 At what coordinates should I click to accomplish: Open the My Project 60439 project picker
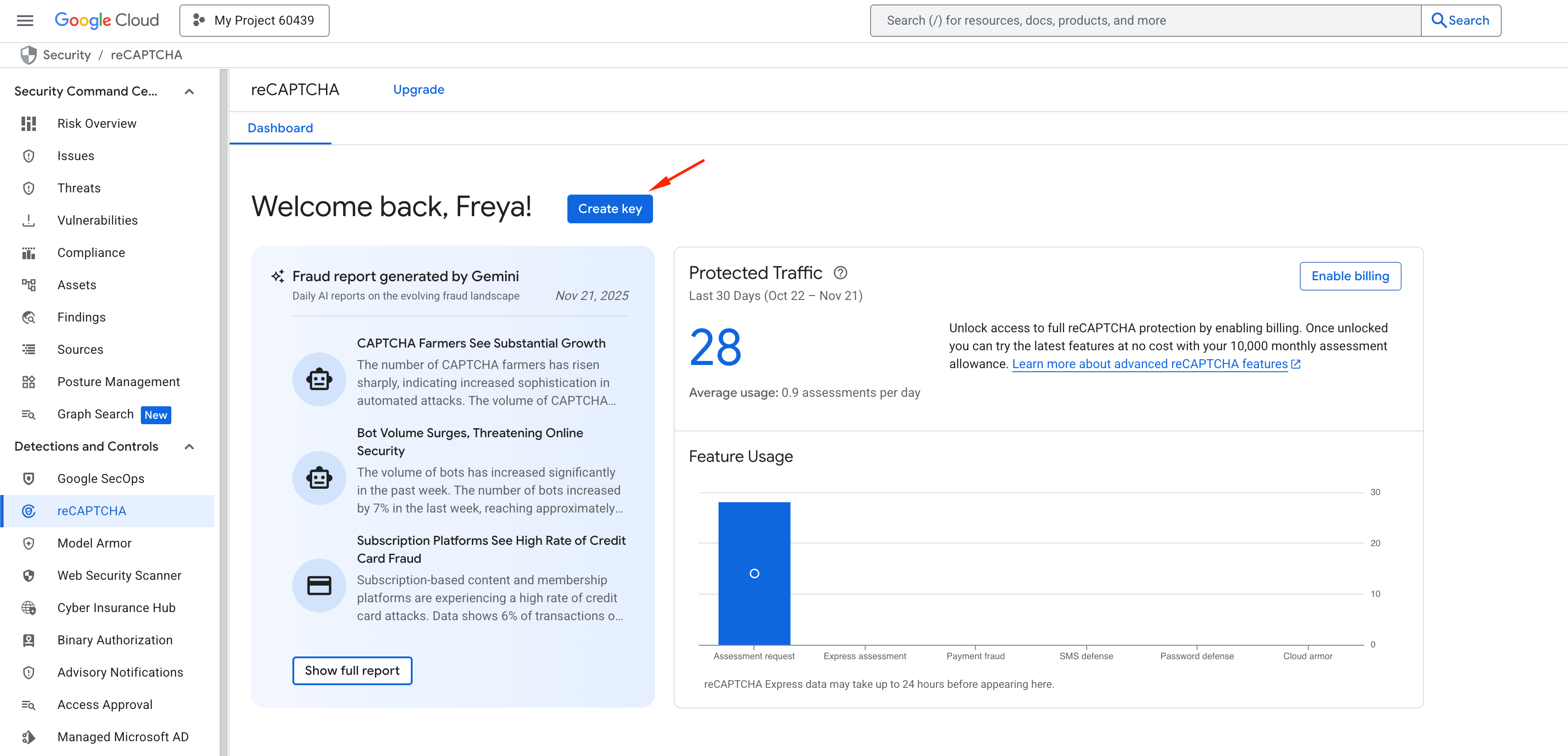pos(254,21)
